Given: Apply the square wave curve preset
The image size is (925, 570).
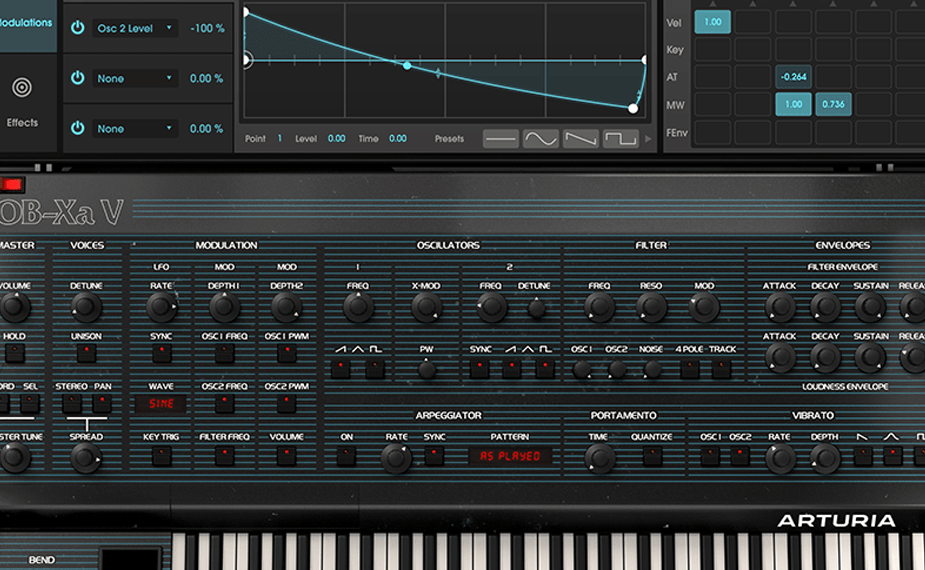Looking at the screenshot, I should point(620,139).
